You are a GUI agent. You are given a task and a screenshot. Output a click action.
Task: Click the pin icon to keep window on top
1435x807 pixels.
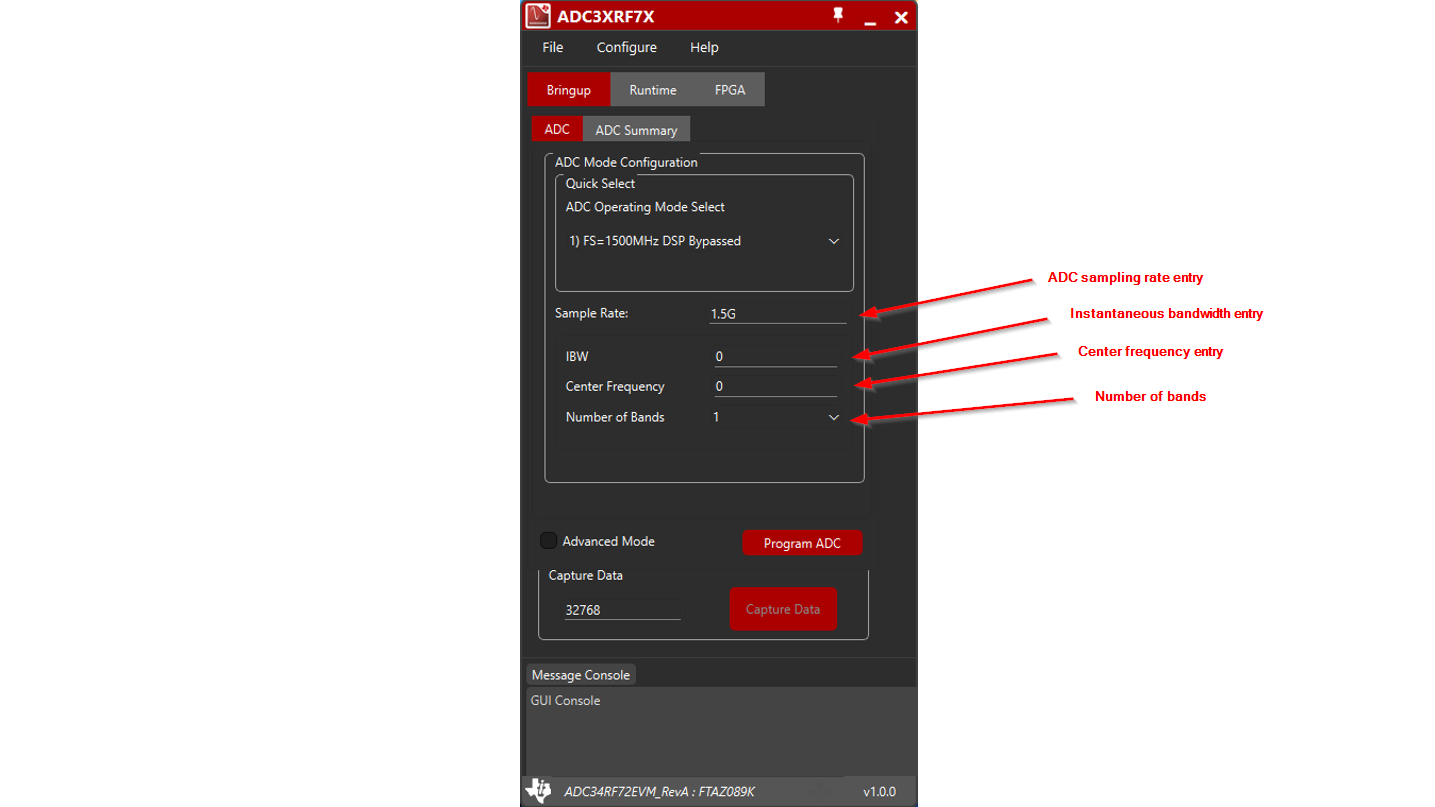tap(838, 15)
